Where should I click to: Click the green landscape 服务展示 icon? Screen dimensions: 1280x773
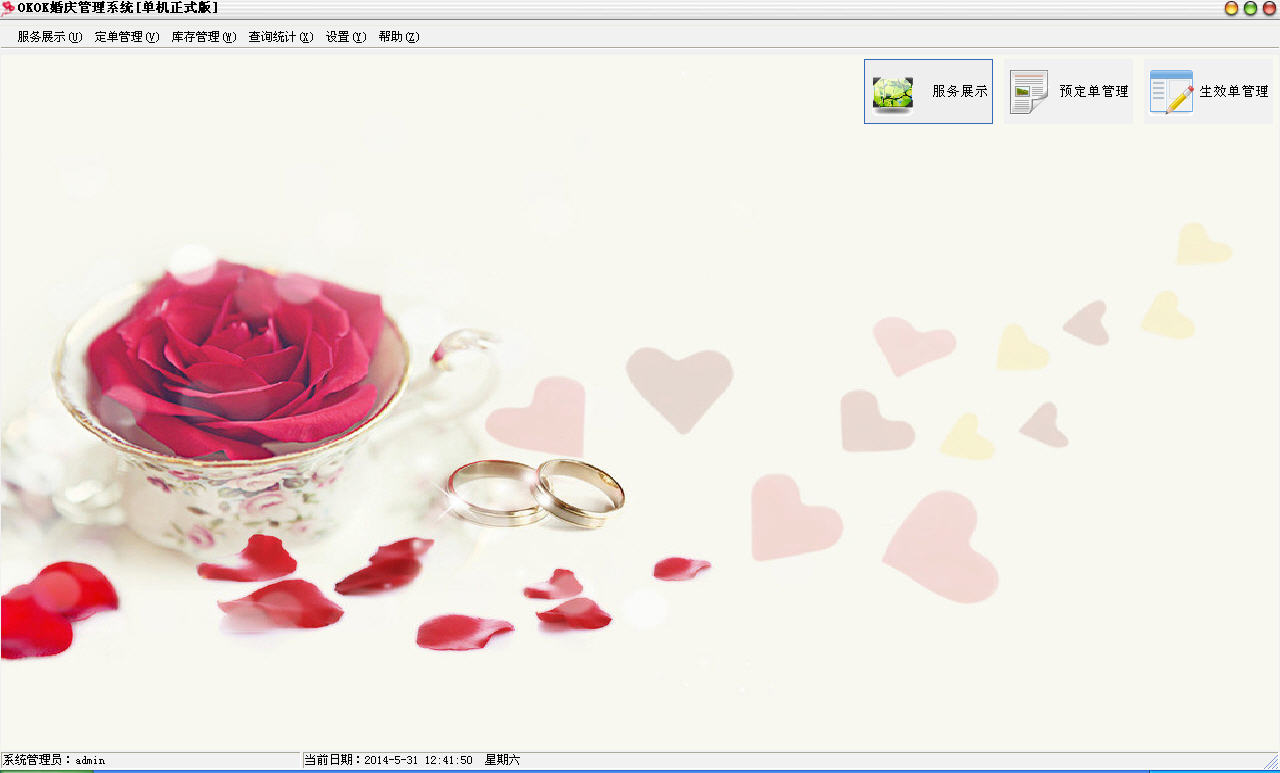pyautogui.click(x=892, y=92)
